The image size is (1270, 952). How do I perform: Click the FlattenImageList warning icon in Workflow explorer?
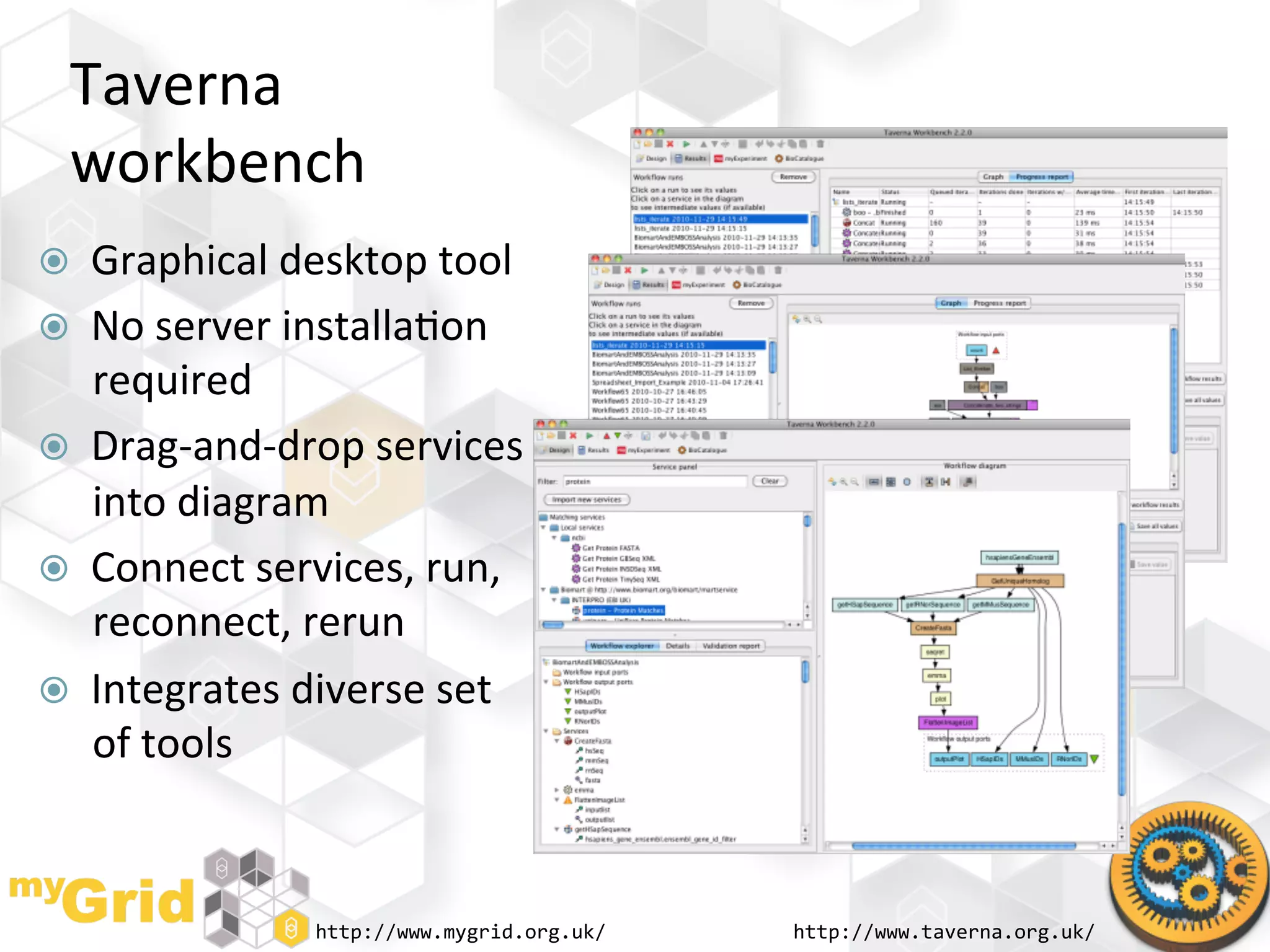pos(567,800)
